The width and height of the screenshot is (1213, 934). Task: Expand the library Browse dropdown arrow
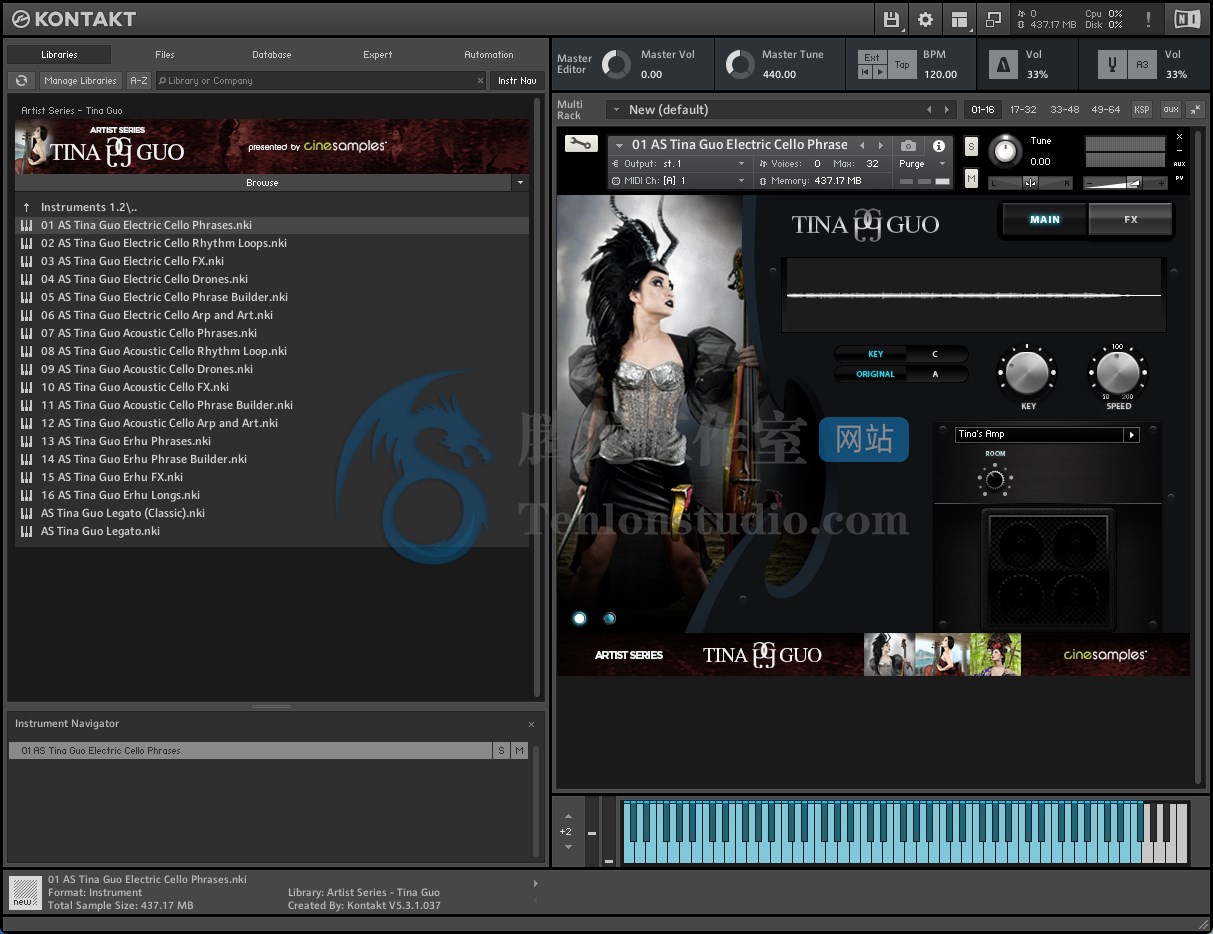[x=519, y=183]
